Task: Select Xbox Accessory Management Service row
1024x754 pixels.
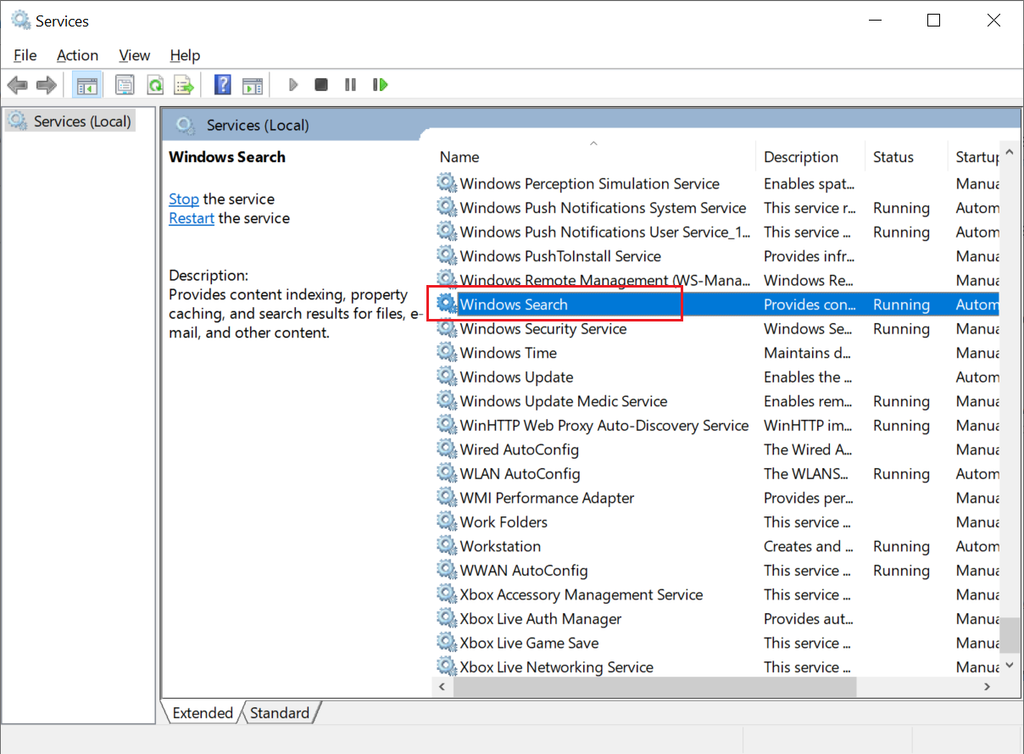Action: point(716,594)
